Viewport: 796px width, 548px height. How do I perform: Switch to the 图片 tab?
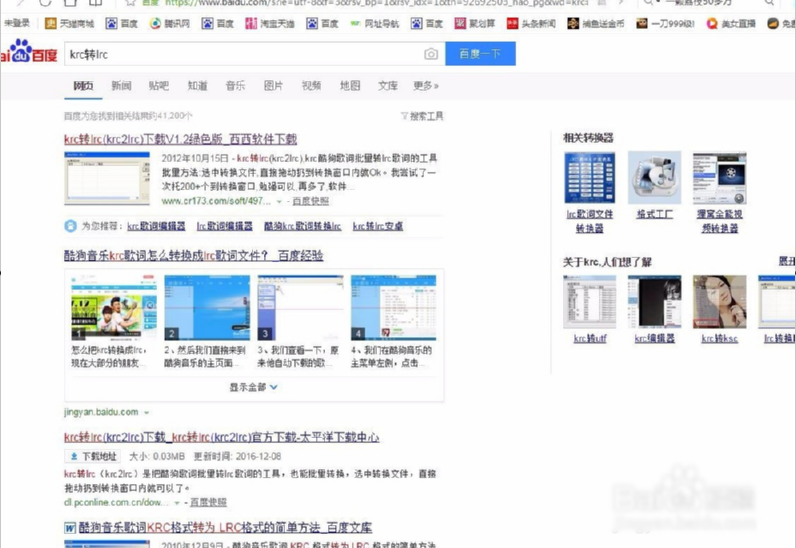tap(273, 86)
